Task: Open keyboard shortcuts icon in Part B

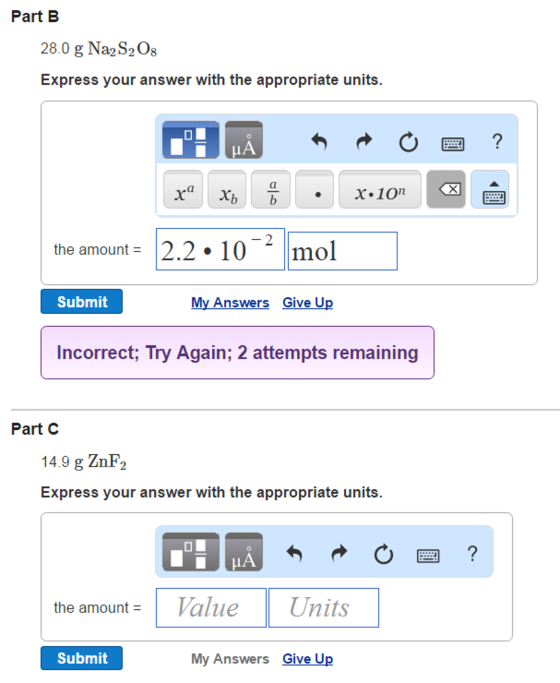Action: [x=453, y=143]
